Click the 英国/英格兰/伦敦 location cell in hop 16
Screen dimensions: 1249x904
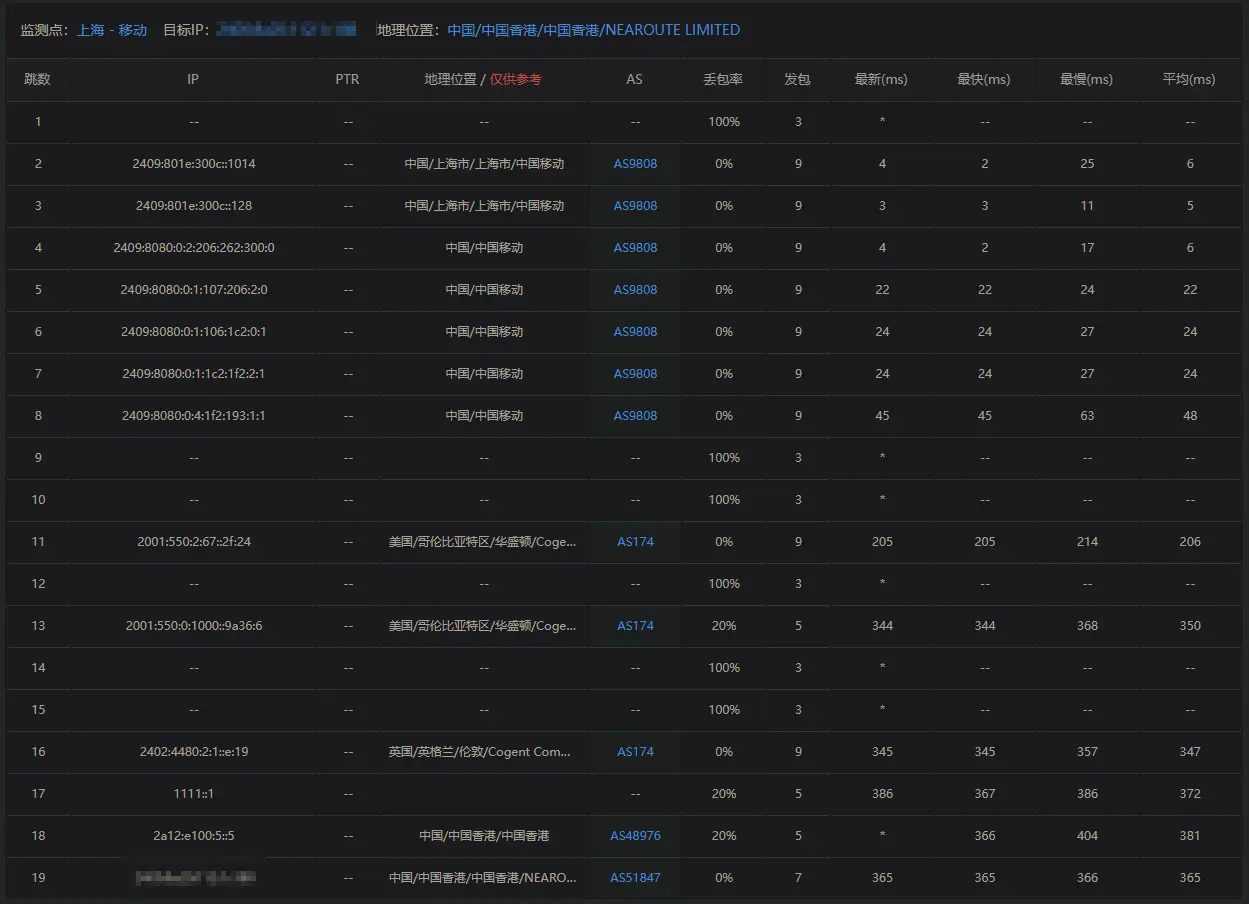(483, 752)
